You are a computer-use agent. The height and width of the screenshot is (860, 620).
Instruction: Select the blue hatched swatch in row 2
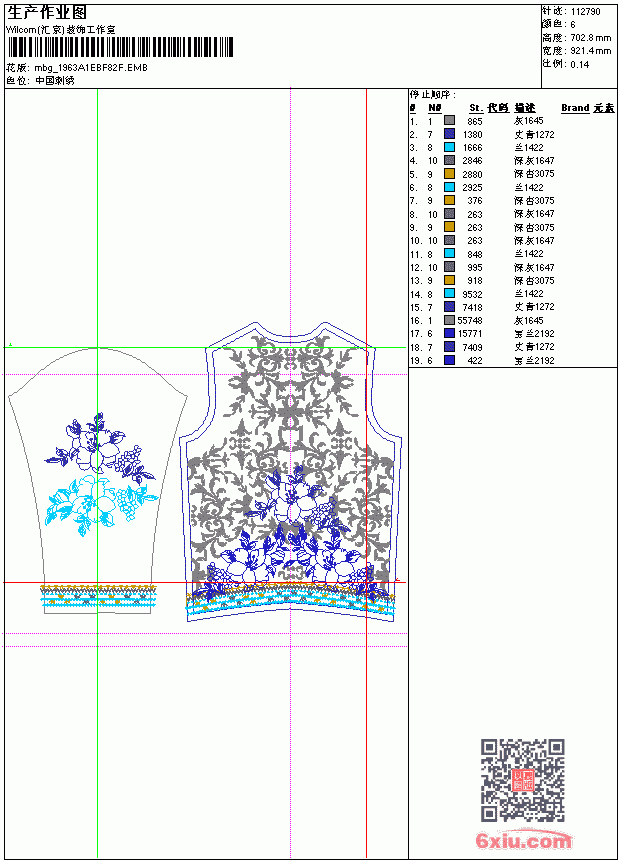449,134
